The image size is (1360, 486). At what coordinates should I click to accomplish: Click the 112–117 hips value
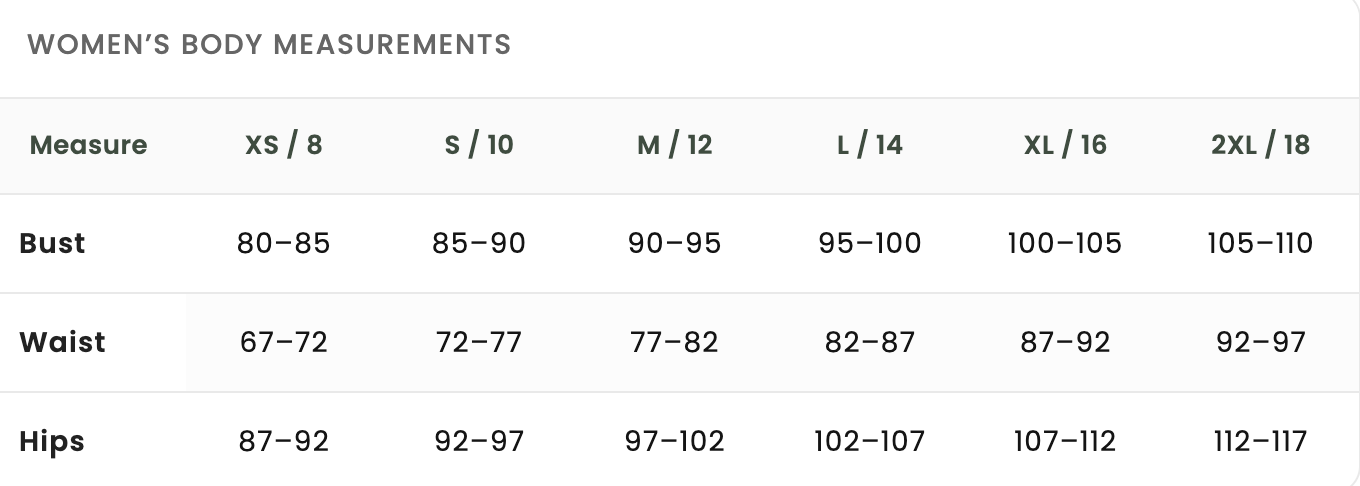(1260, 441)
